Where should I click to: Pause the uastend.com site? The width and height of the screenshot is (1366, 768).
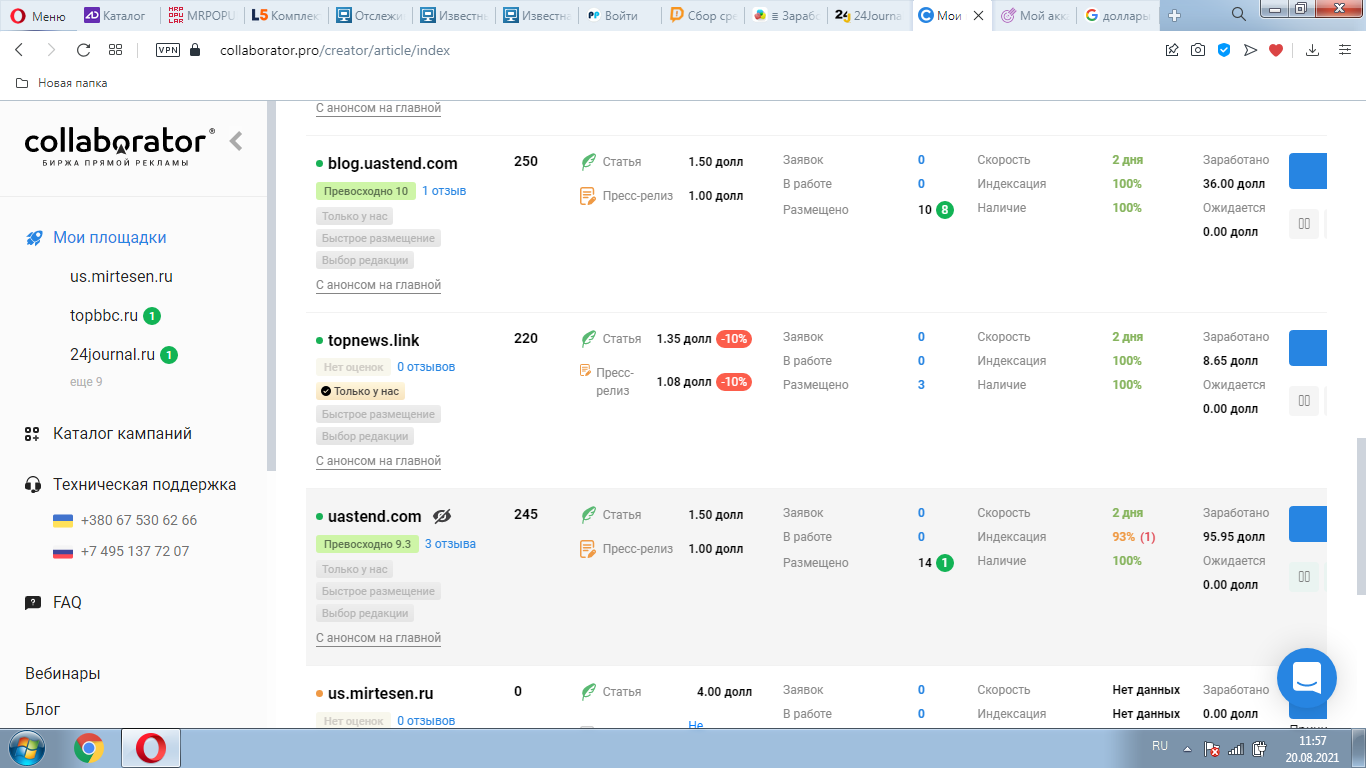coord(1304,577)
